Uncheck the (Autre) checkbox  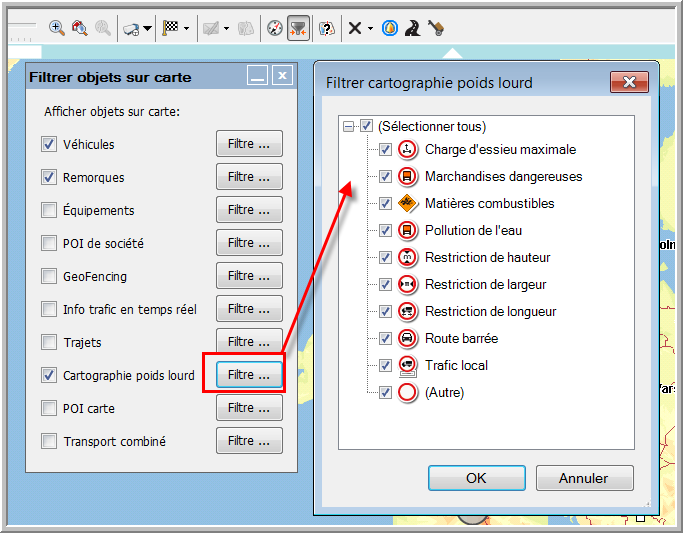pyautogui.click(x=385, y=393)
